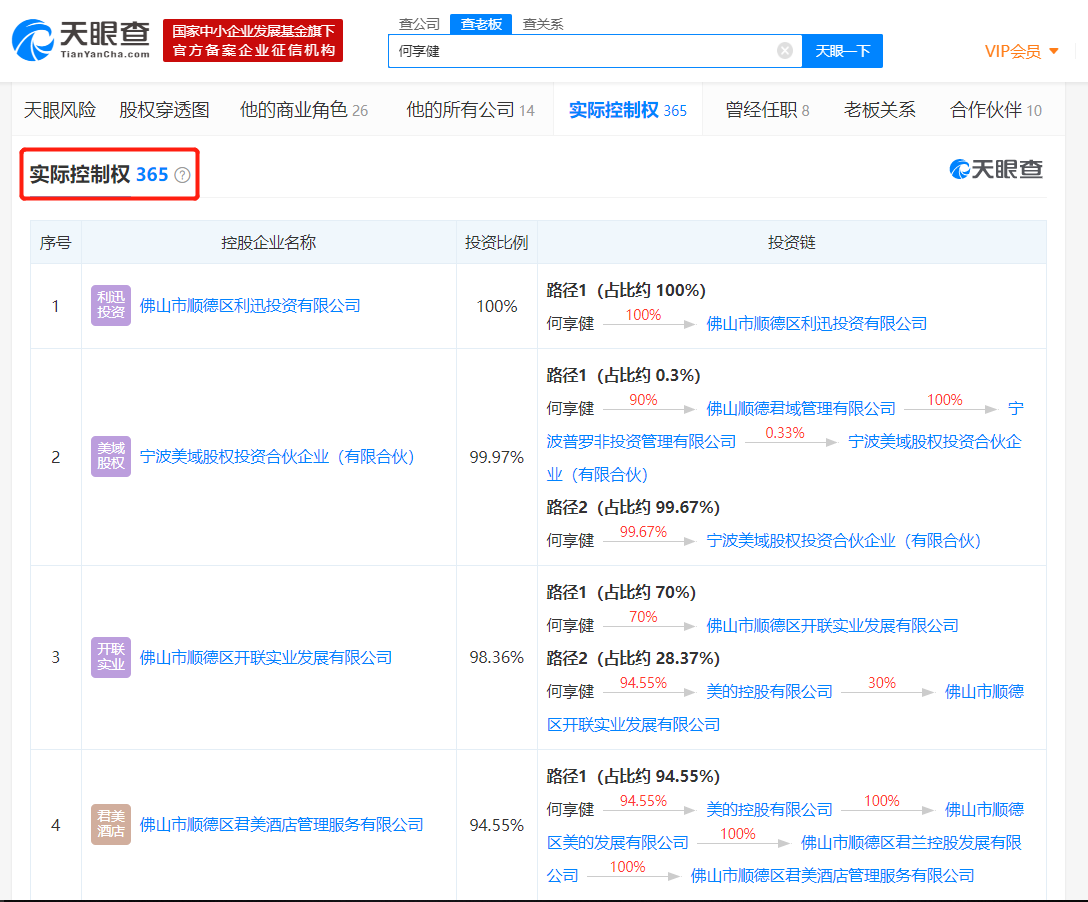This screenshot has height=902, width=1088.
Task: Switch to the 查关系 search tab
Action: point(543,24)
